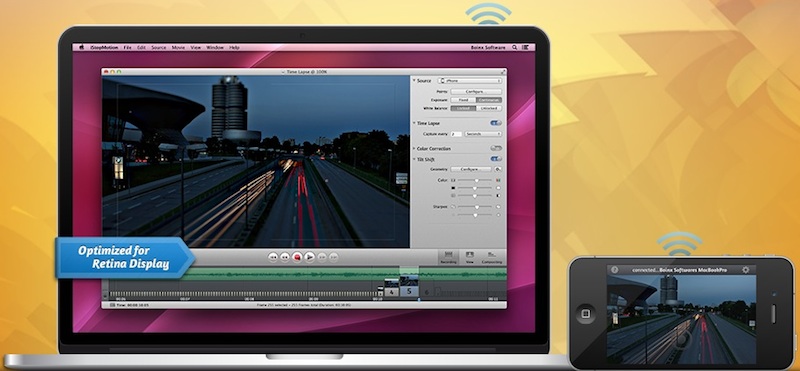This screenshot has width=800, height=371.
Task: Open the Recording panel icon
Action: [448, 257]
